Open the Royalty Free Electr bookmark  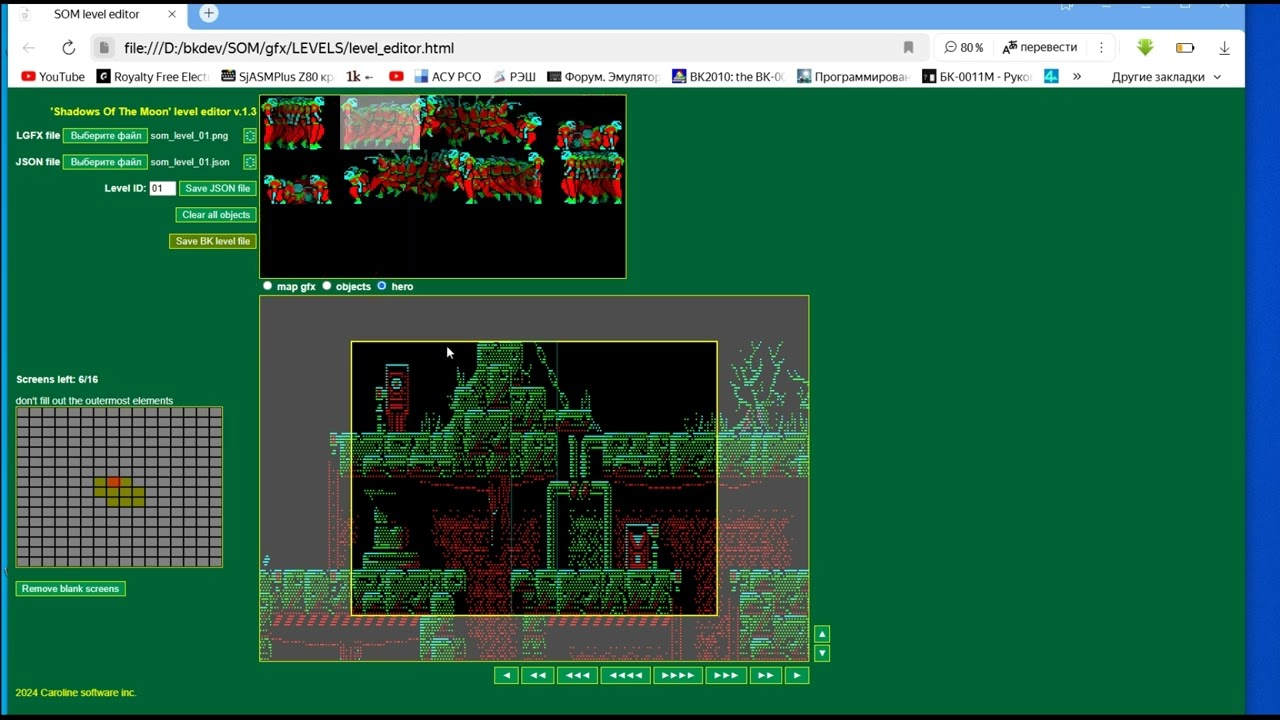click(152, 77)
